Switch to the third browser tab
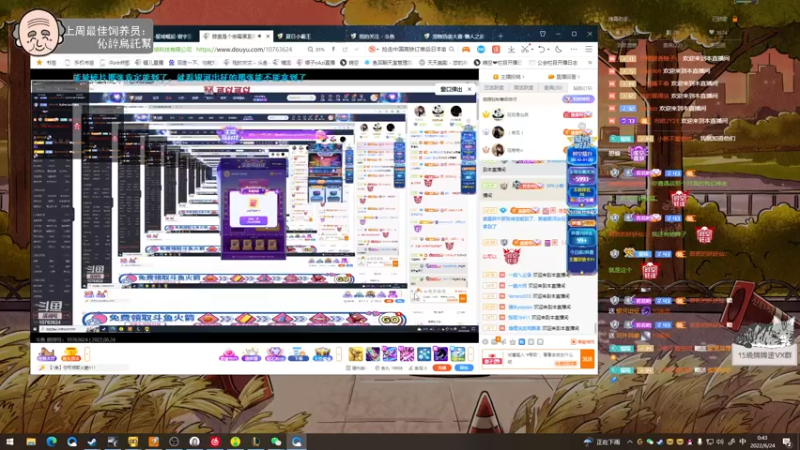800x450 pixels. pos(309,36)
